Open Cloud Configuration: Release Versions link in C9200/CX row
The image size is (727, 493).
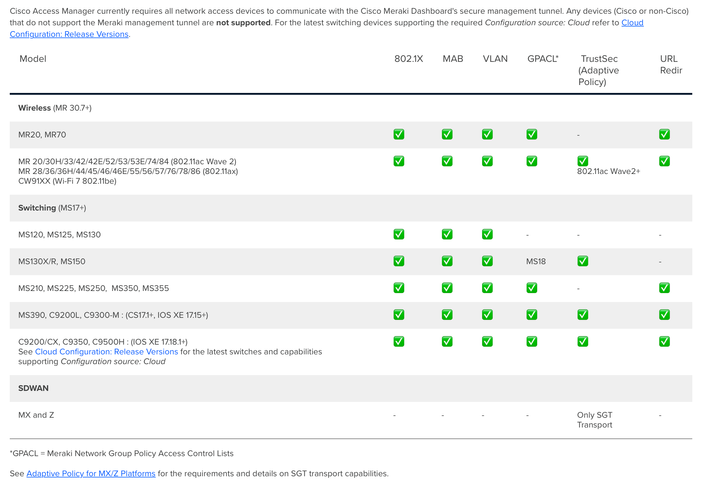(106, 352)
